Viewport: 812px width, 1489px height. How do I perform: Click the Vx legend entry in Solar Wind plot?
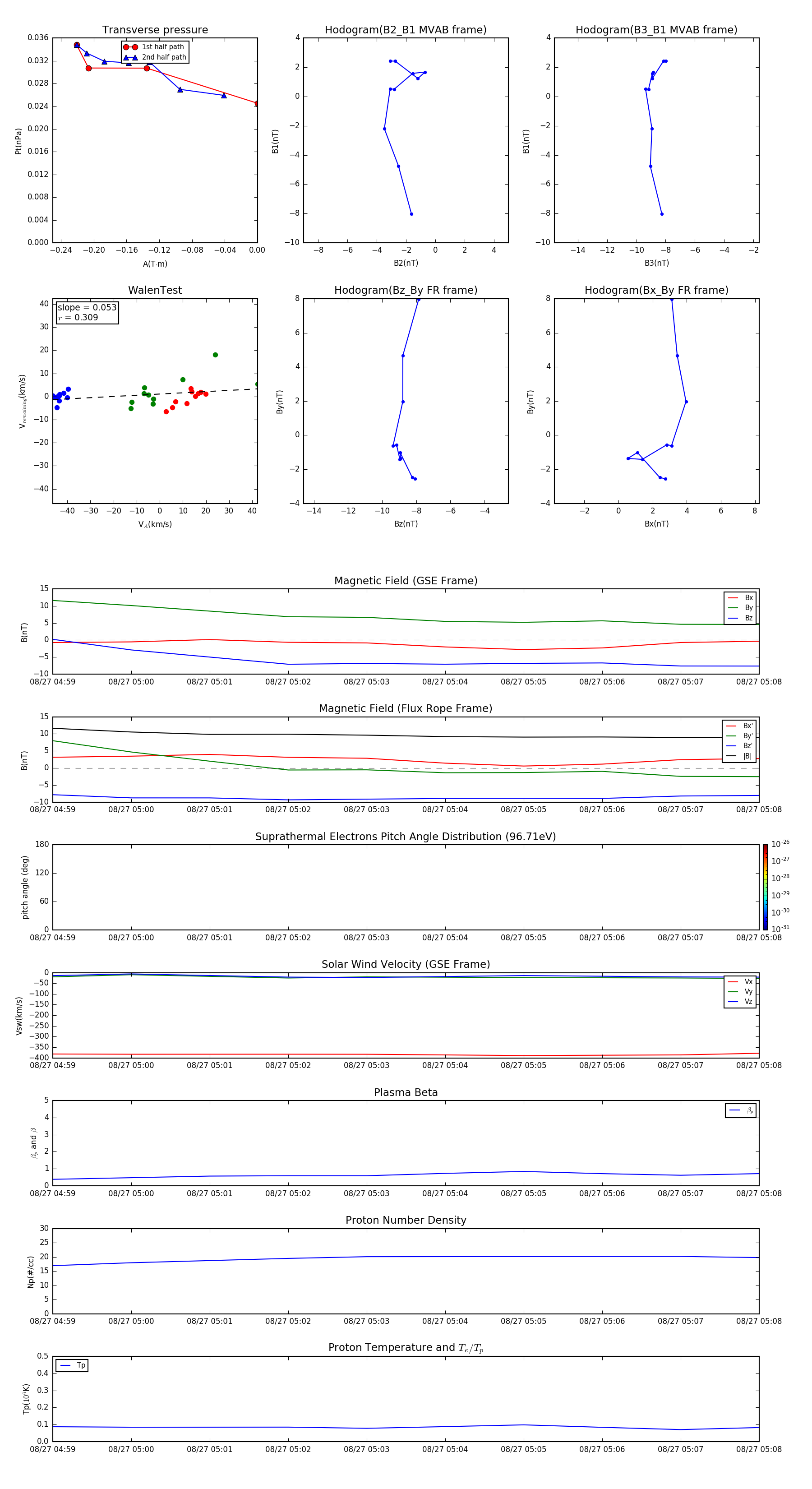pos(740,982)
